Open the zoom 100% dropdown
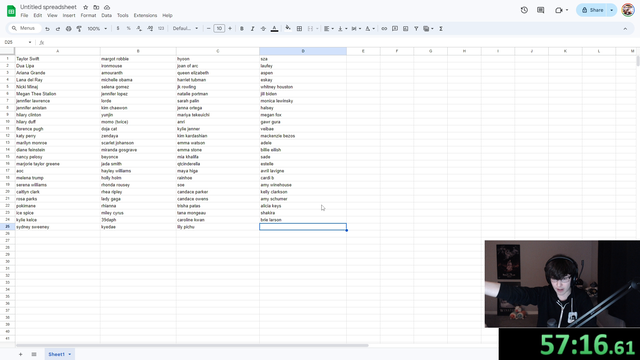640x360 pixels. pyautogui.click(x=97, y=29)
